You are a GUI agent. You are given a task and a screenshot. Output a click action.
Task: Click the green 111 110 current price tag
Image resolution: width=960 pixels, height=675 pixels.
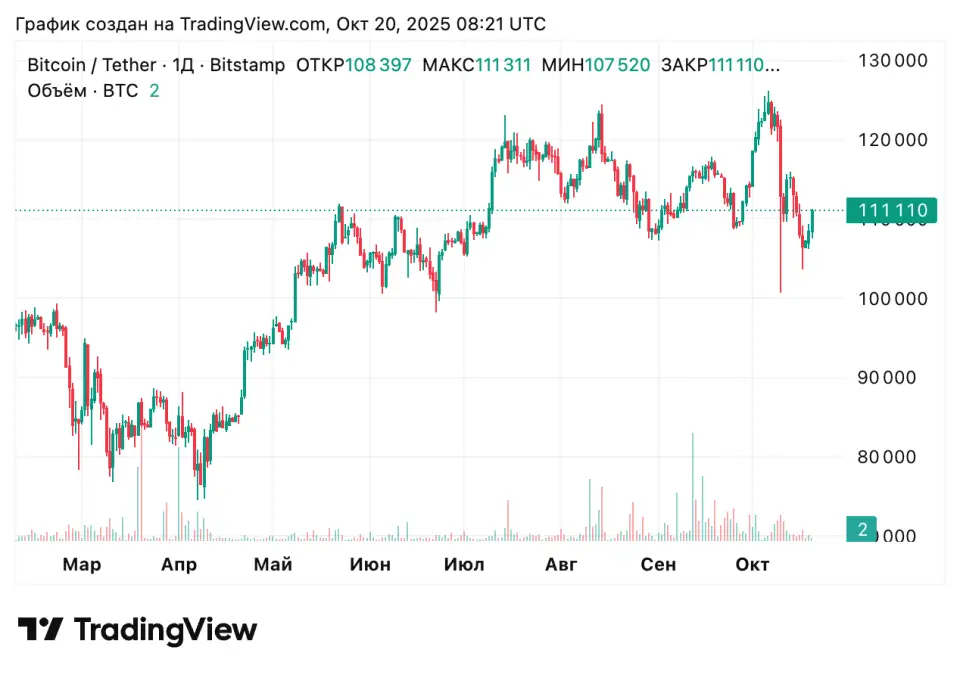(892, 210)
